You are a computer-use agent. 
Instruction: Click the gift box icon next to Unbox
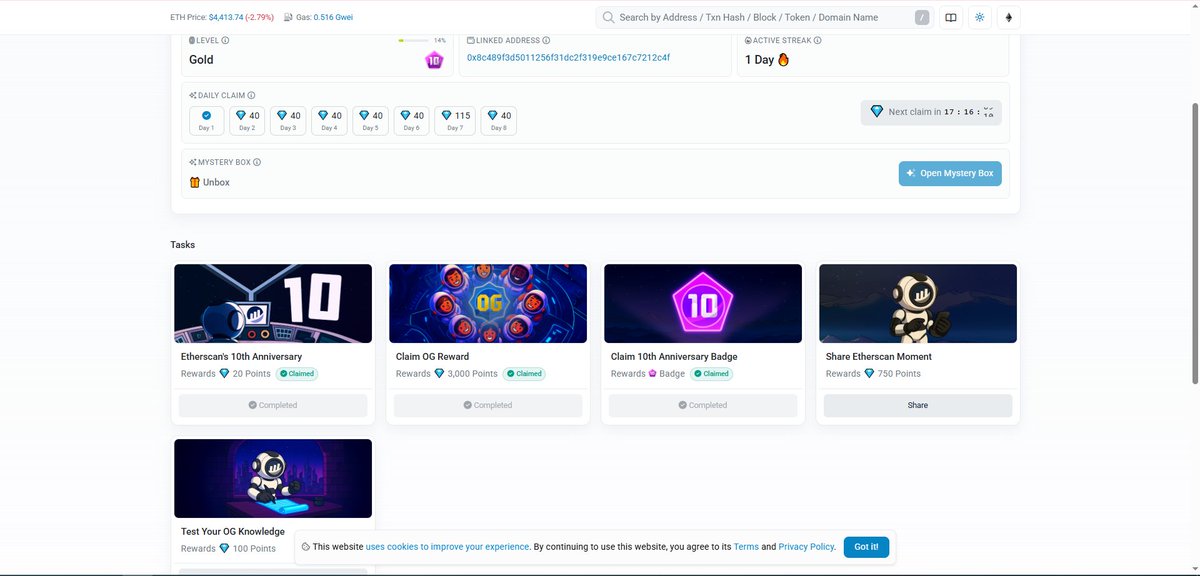(x=194, y=182)
